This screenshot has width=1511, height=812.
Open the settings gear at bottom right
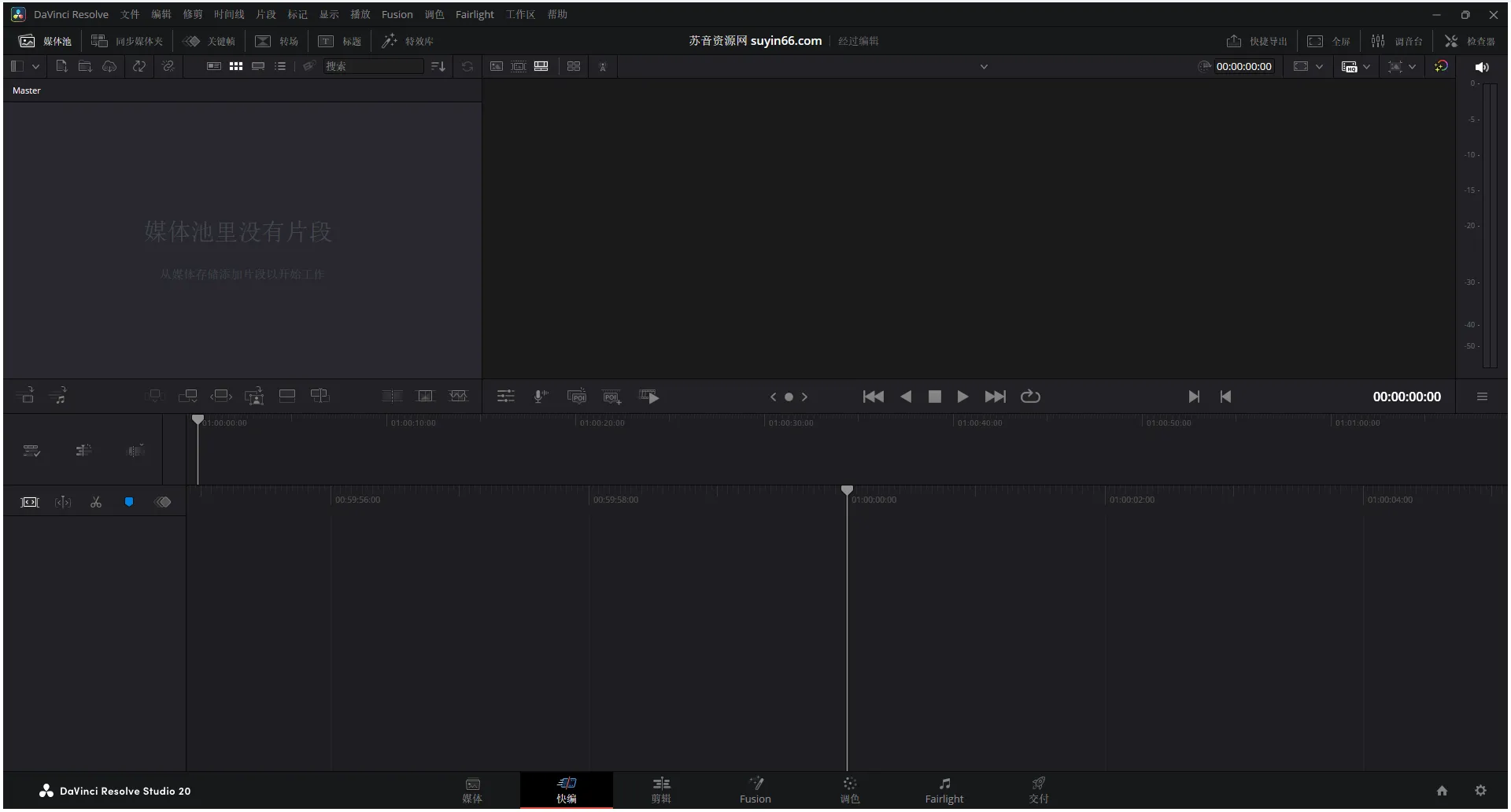click(1480, 790)
